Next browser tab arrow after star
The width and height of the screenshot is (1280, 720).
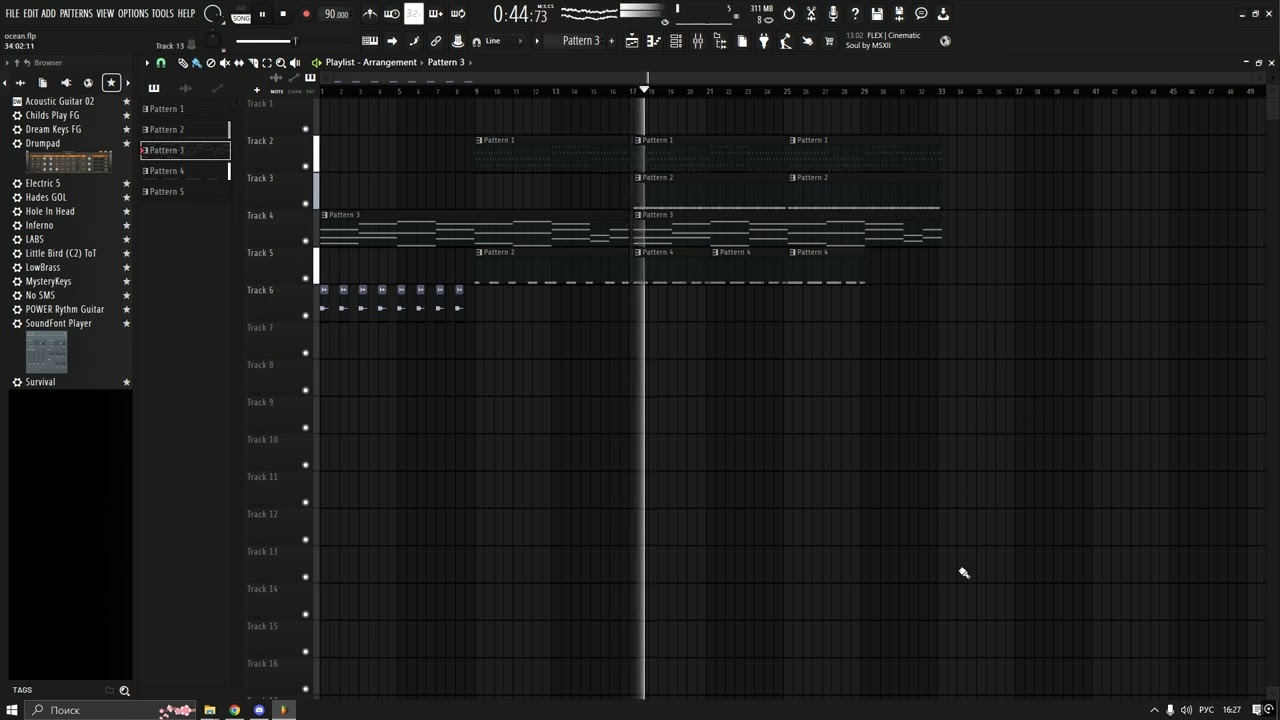coord(127,83)
